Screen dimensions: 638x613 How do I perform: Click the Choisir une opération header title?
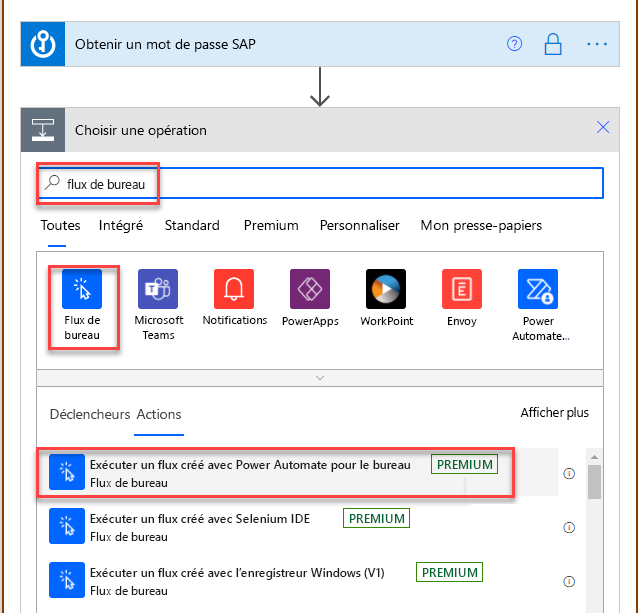pos(141,130)
